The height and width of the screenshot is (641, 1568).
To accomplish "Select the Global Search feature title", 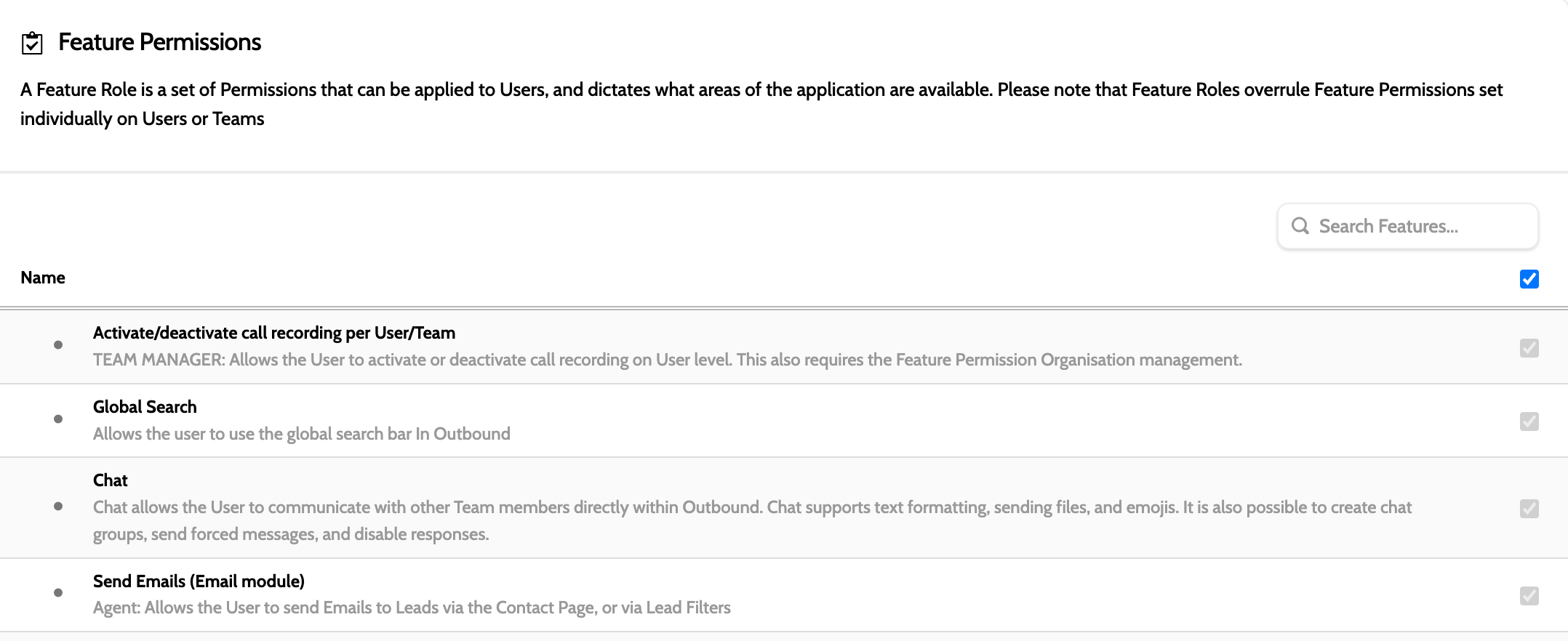I will 145,407.
